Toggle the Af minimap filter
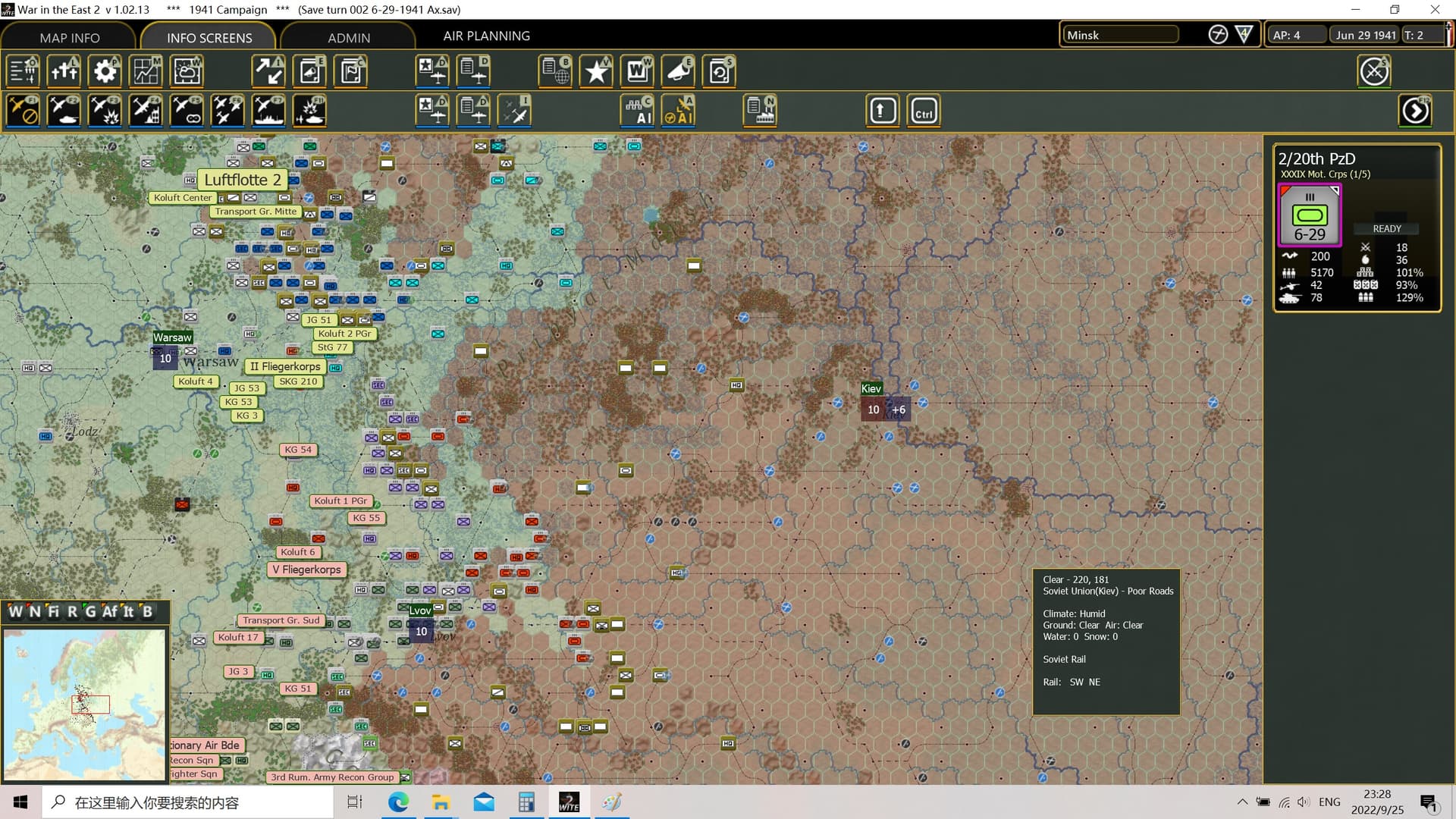 tap(110, 611)
